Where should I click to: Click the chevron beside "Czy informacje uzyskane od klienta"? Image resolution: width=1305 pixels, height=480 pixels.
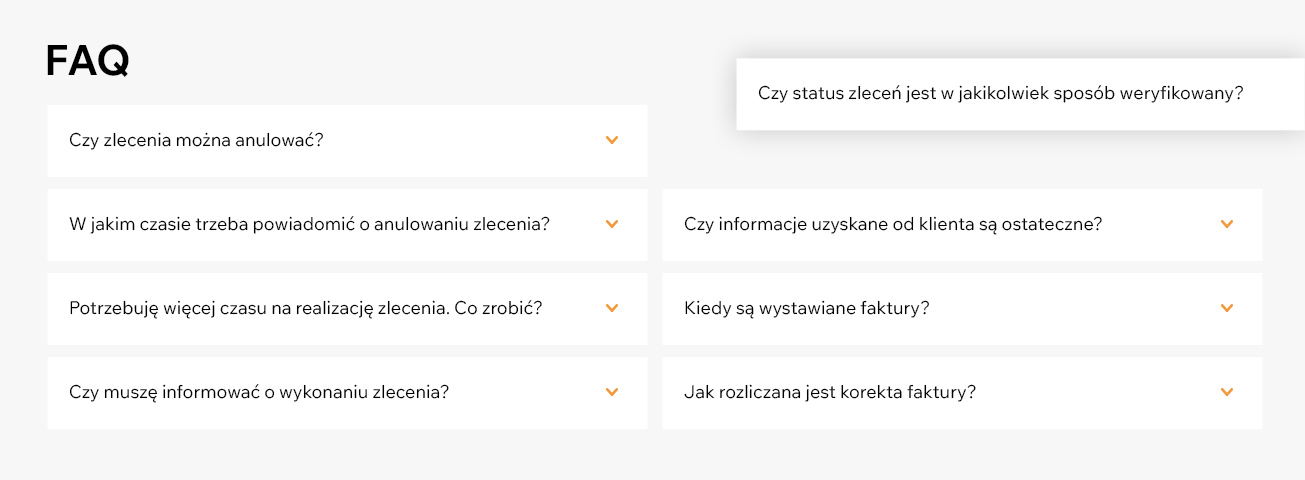tap(1228, 224)
